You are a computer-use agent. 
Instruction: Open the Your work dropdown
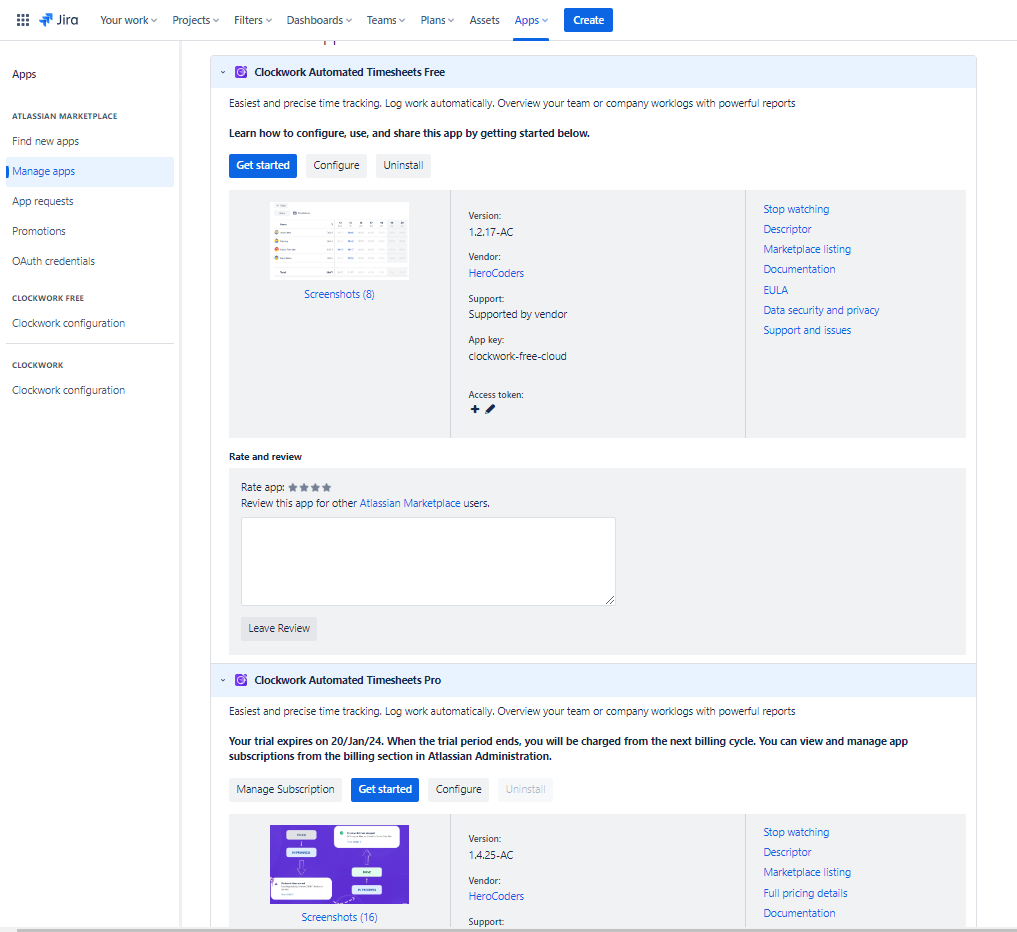click(x=128, y=20)
